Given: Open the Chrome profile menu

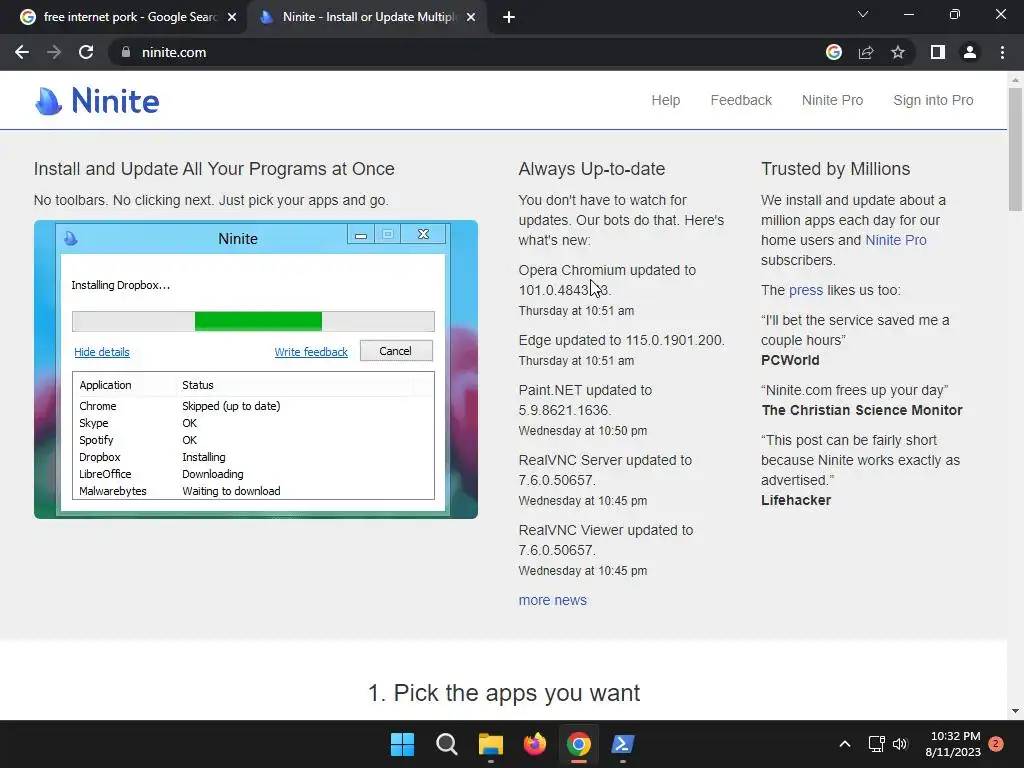Looking at the screenshot, I should pyautogui.click(x=970, y=52).
